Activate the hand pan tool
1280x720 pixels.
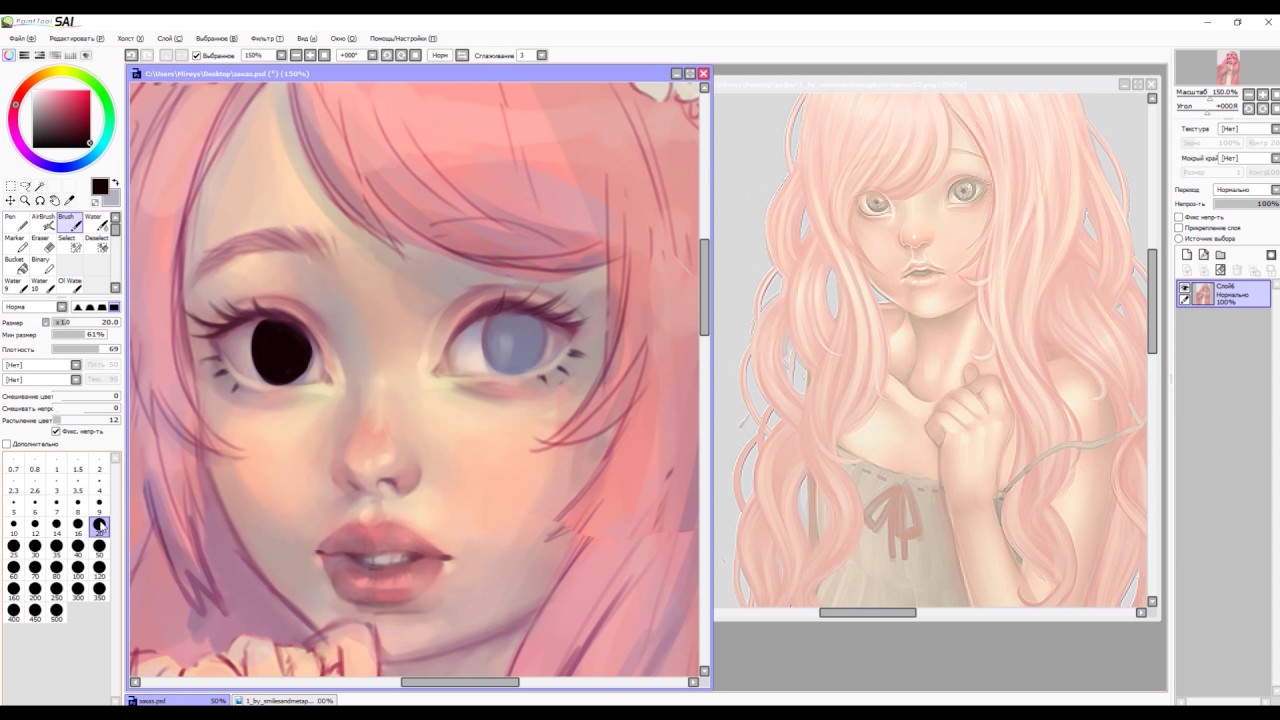[x=55, y=201]
